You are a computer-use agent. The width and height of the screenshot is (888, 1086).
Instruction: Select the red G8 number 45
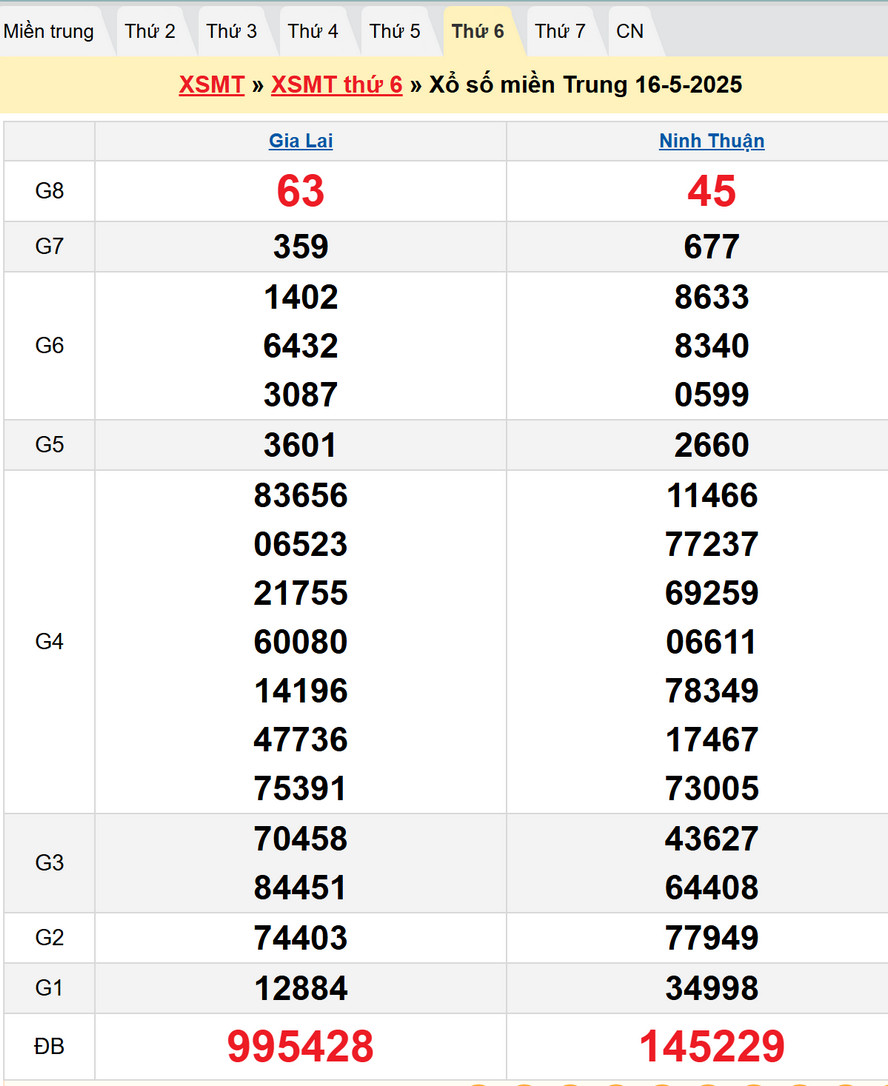click(712, 191)
